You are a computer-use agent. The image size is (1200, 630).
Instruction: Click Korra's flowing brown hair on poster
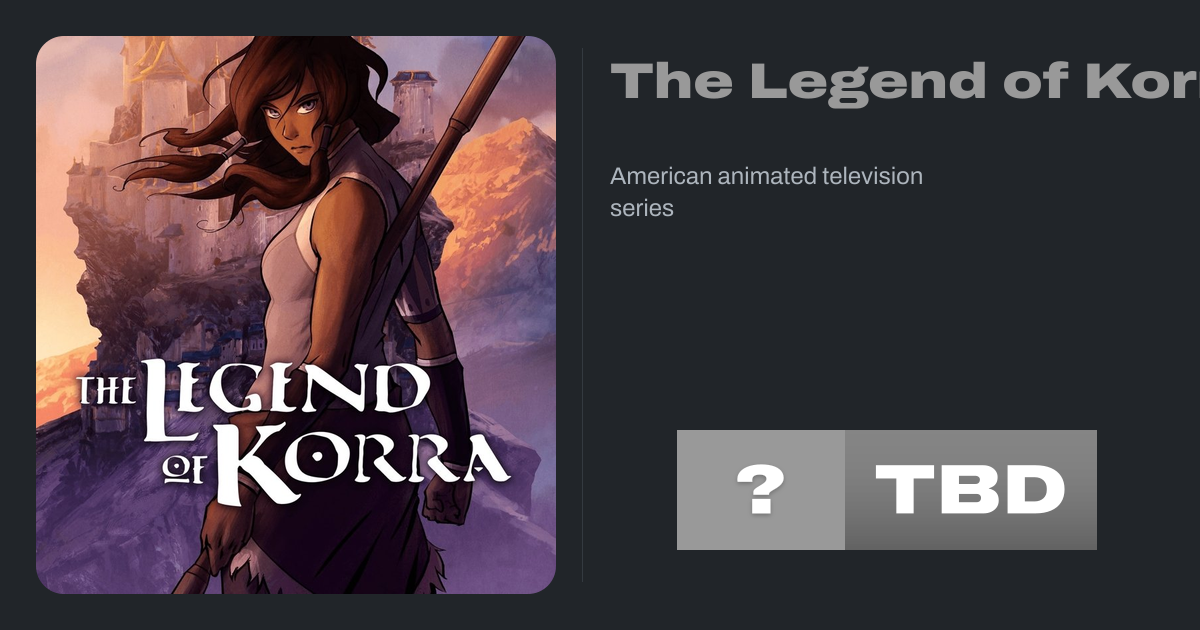[215, 150]
